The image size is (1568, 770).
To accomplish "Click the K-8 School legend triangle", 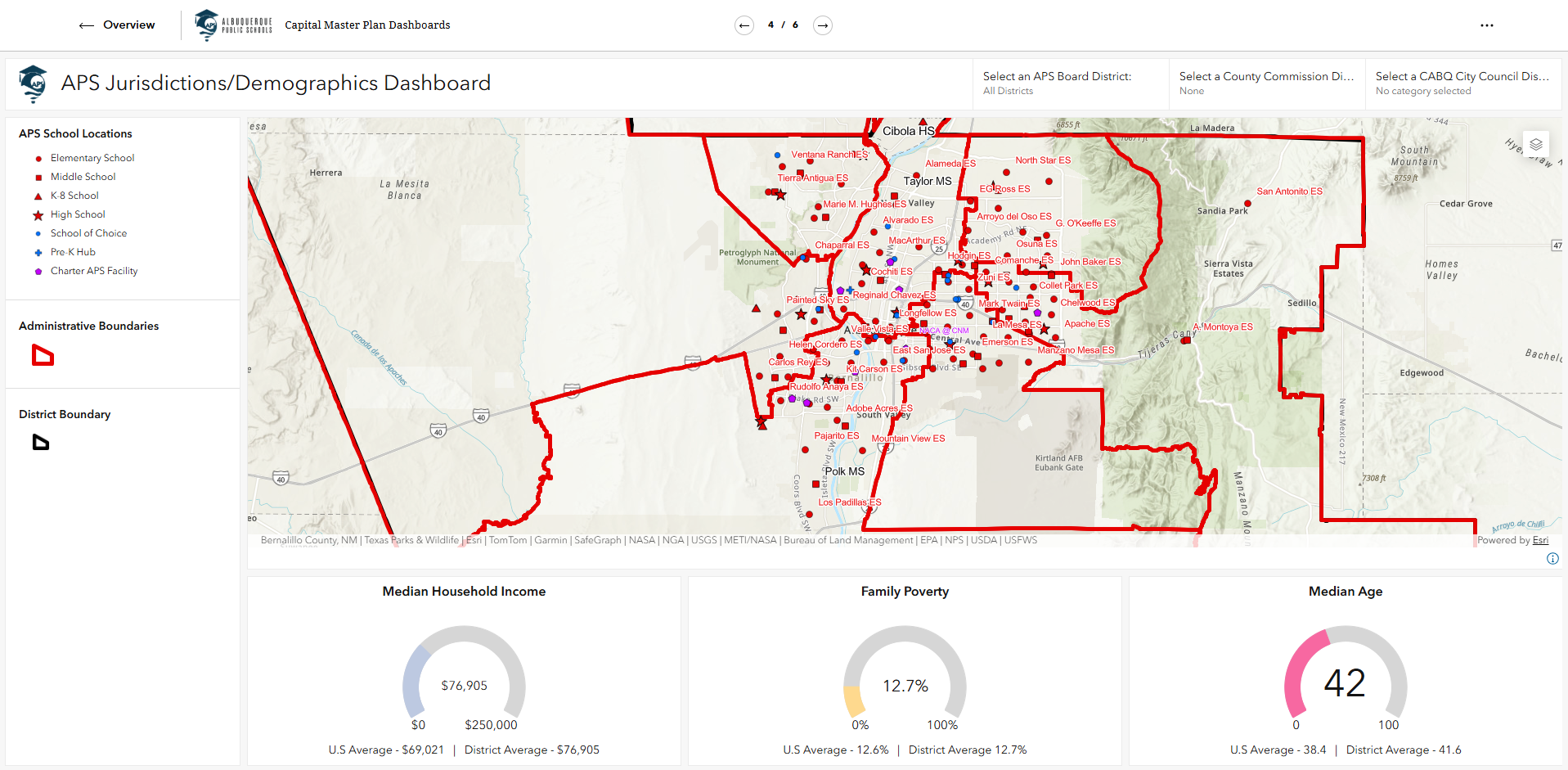I will pos(38,196).
